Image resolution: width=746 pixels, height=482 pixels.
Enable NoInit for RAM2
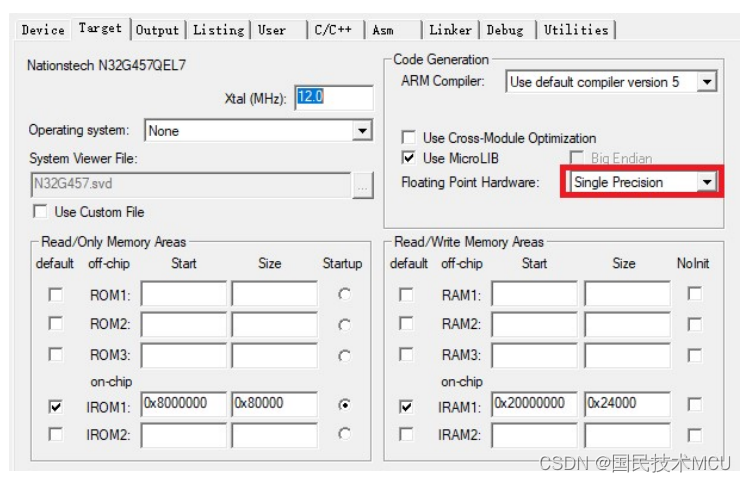[695, 325]
